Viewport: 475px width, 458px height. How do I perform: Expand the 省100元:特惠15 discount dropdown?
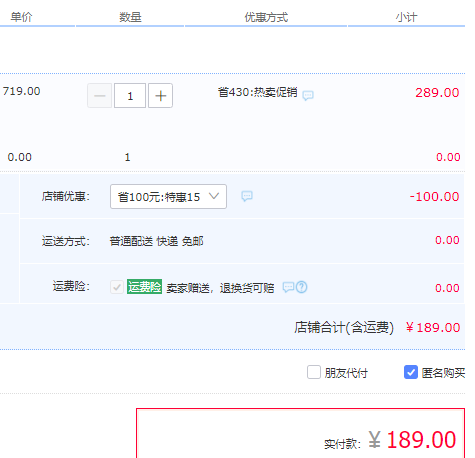[x=168, y=197]
